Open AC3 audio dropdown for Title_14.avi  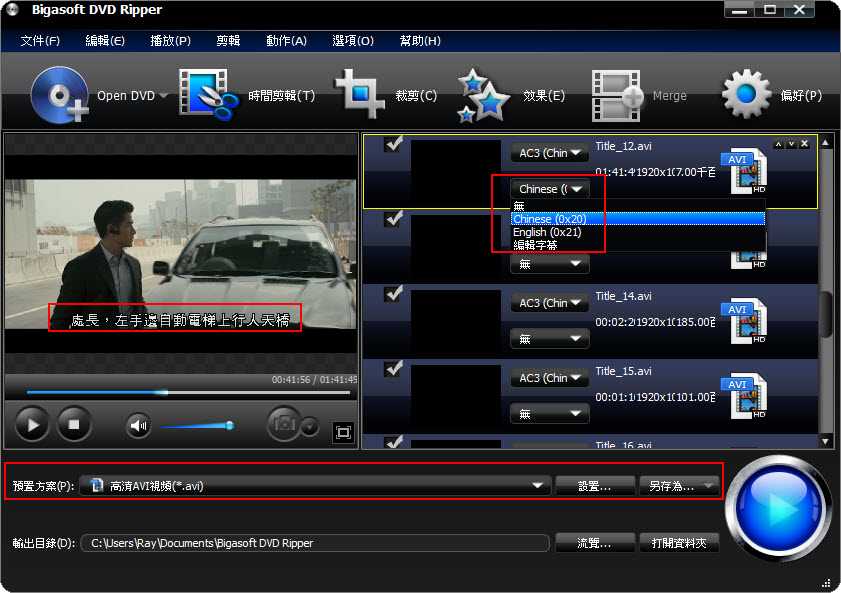549,303
